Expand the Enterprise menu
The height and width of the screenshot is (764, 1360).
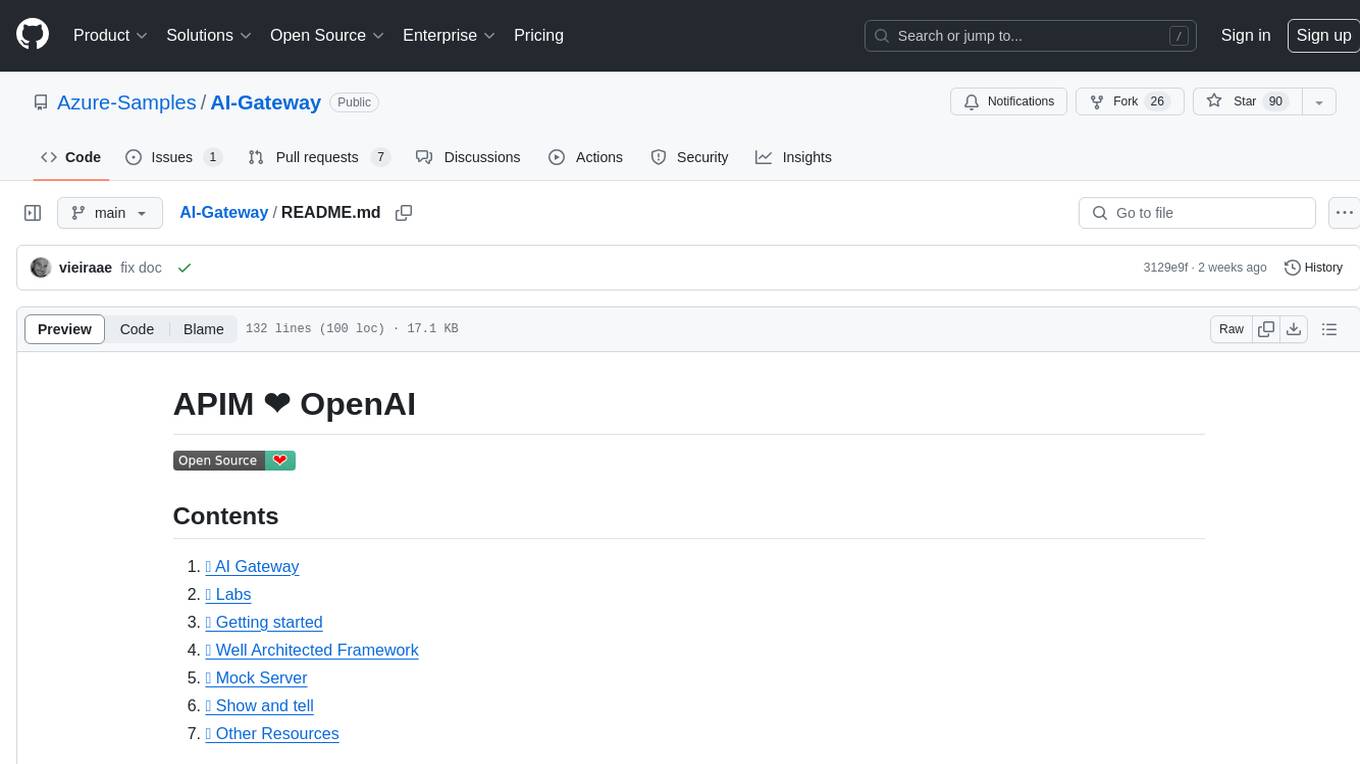tap(449, 35)
